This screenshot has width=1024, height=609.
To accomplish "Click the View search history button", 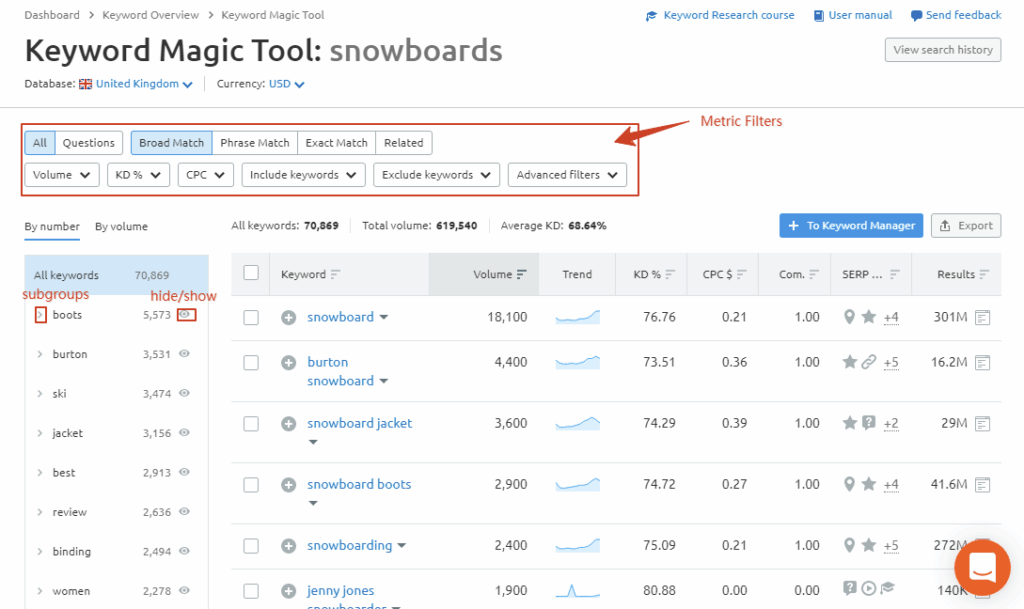I will point(942,50).
